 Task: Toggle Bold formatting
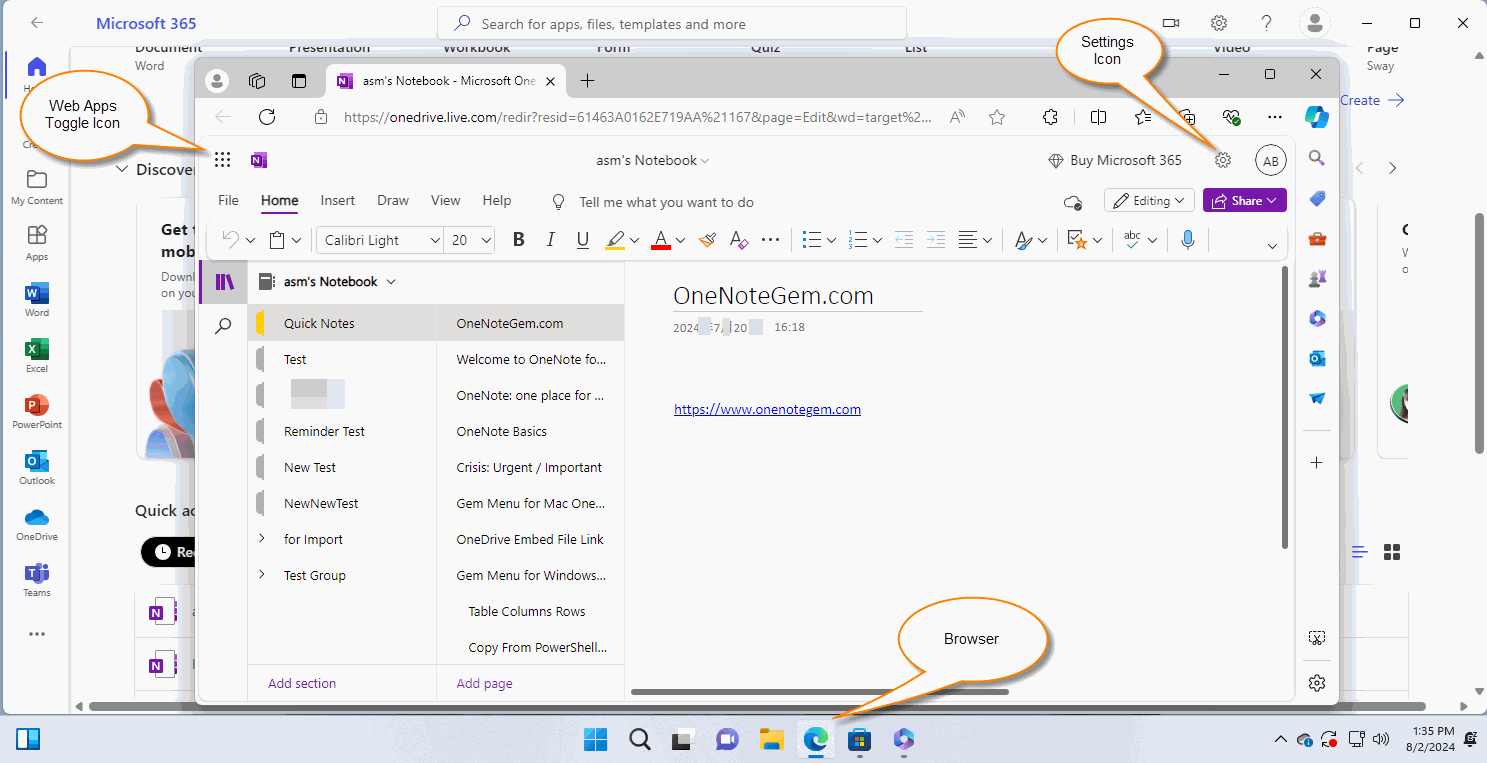click(x=518, y=240)
